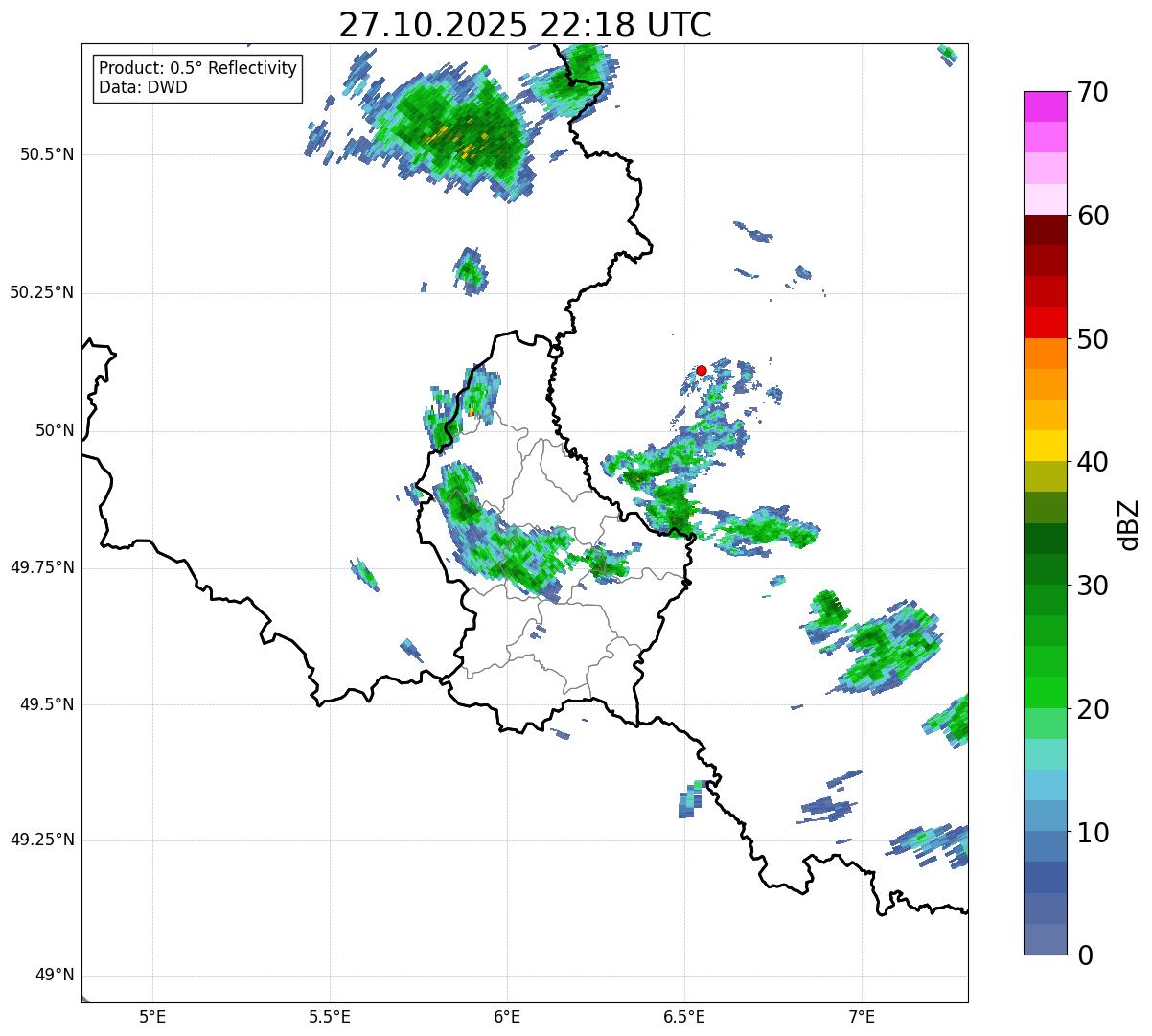Click the 'Data: DWD' text

pyautogui.click(x=144, y=87)
